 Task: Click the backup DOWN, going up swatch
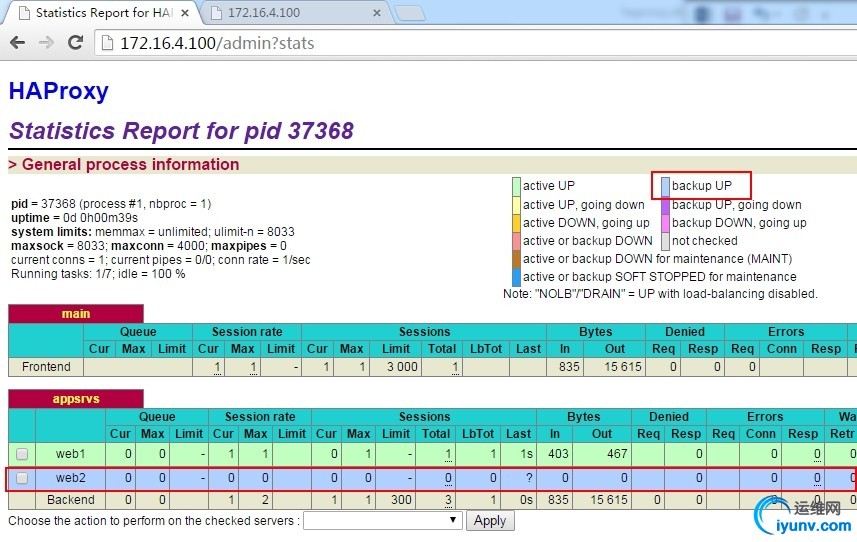(665, 222)
